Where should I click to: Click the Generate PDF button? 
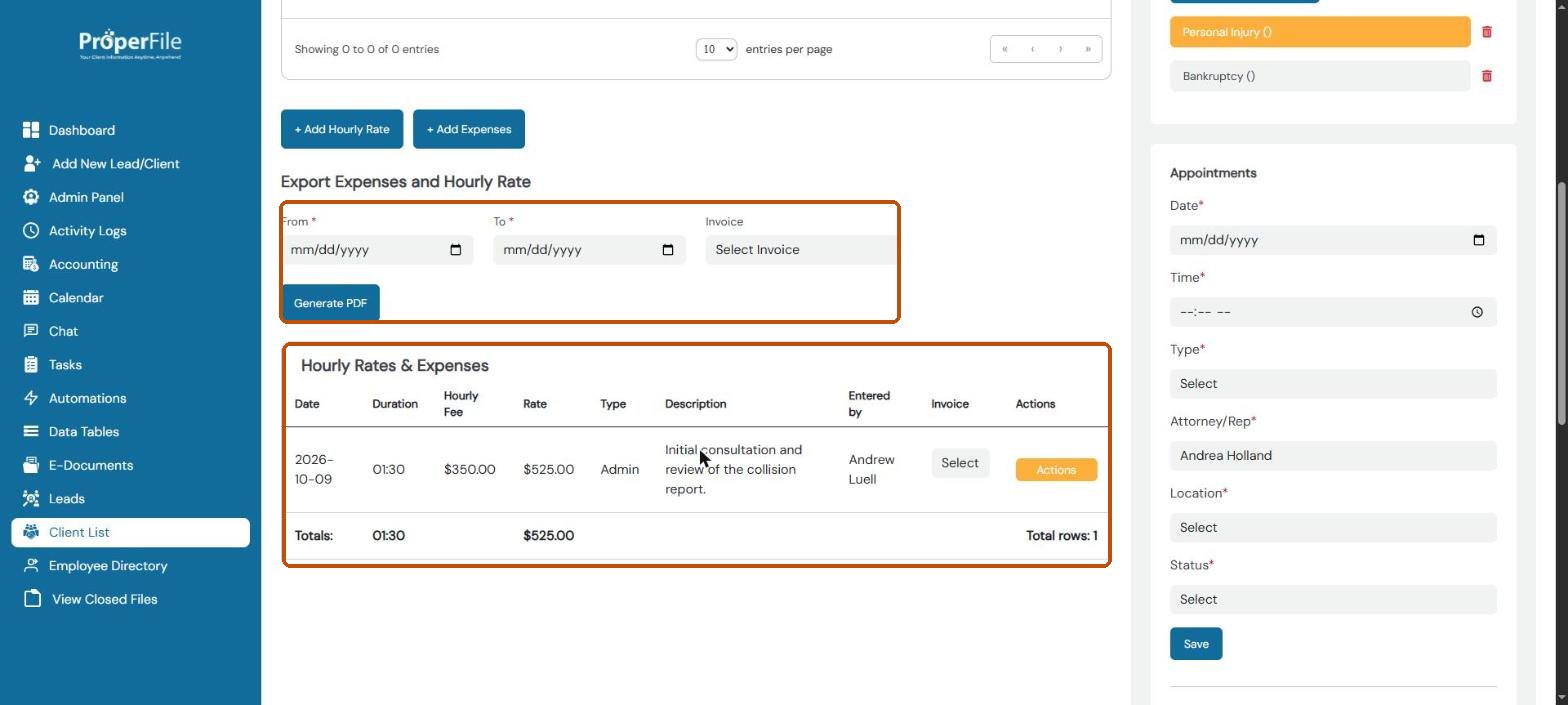pos(330,303)
